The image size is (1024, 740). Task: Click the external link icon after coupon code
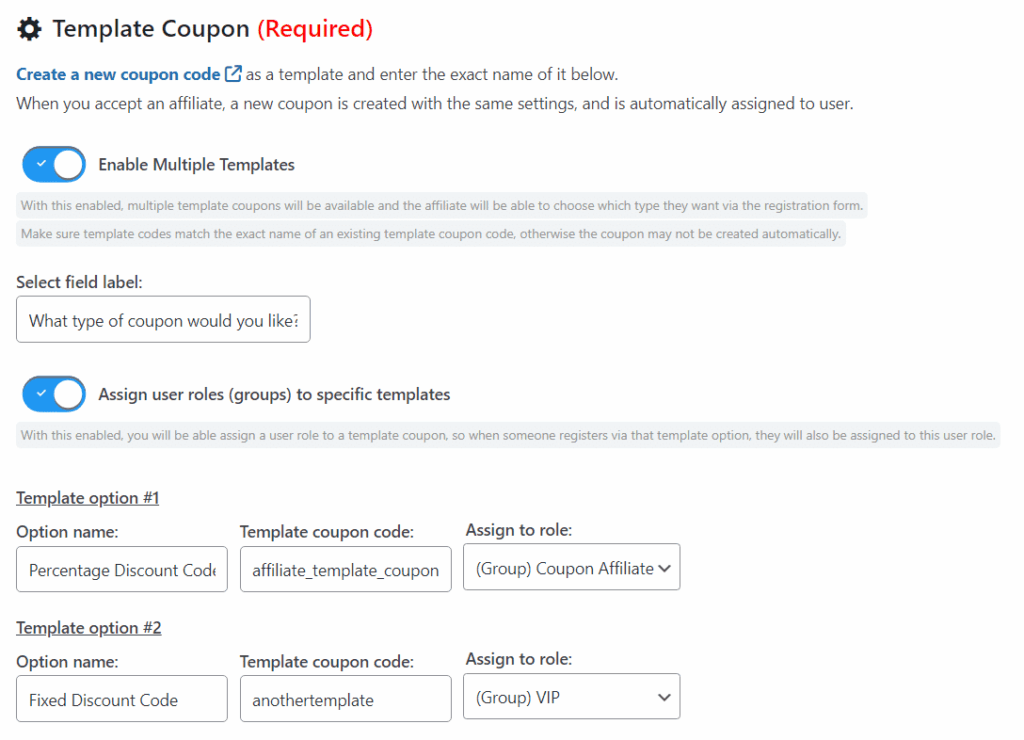coord(233,74)
